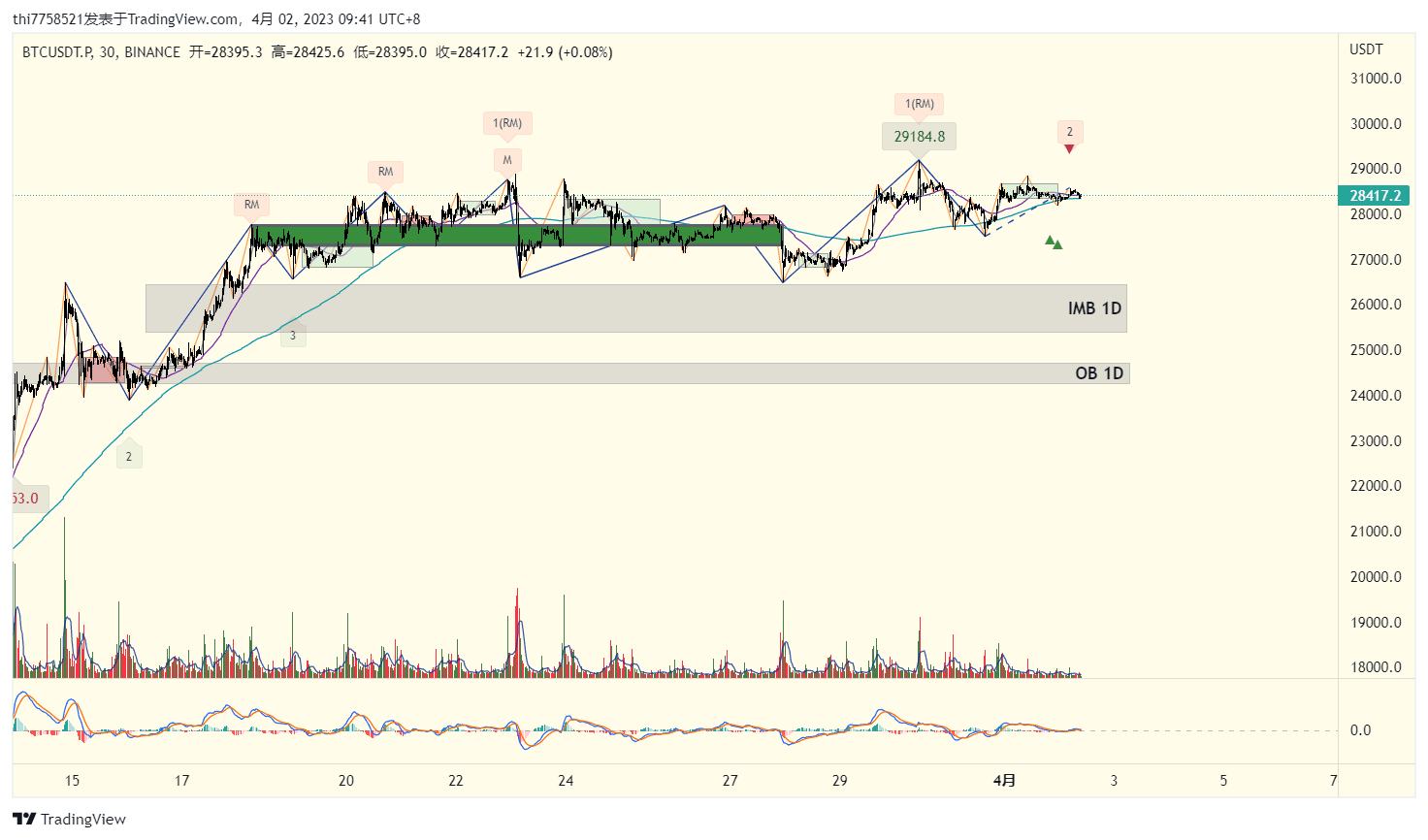Click the thi7758521 author name

[x=48, y=18]
